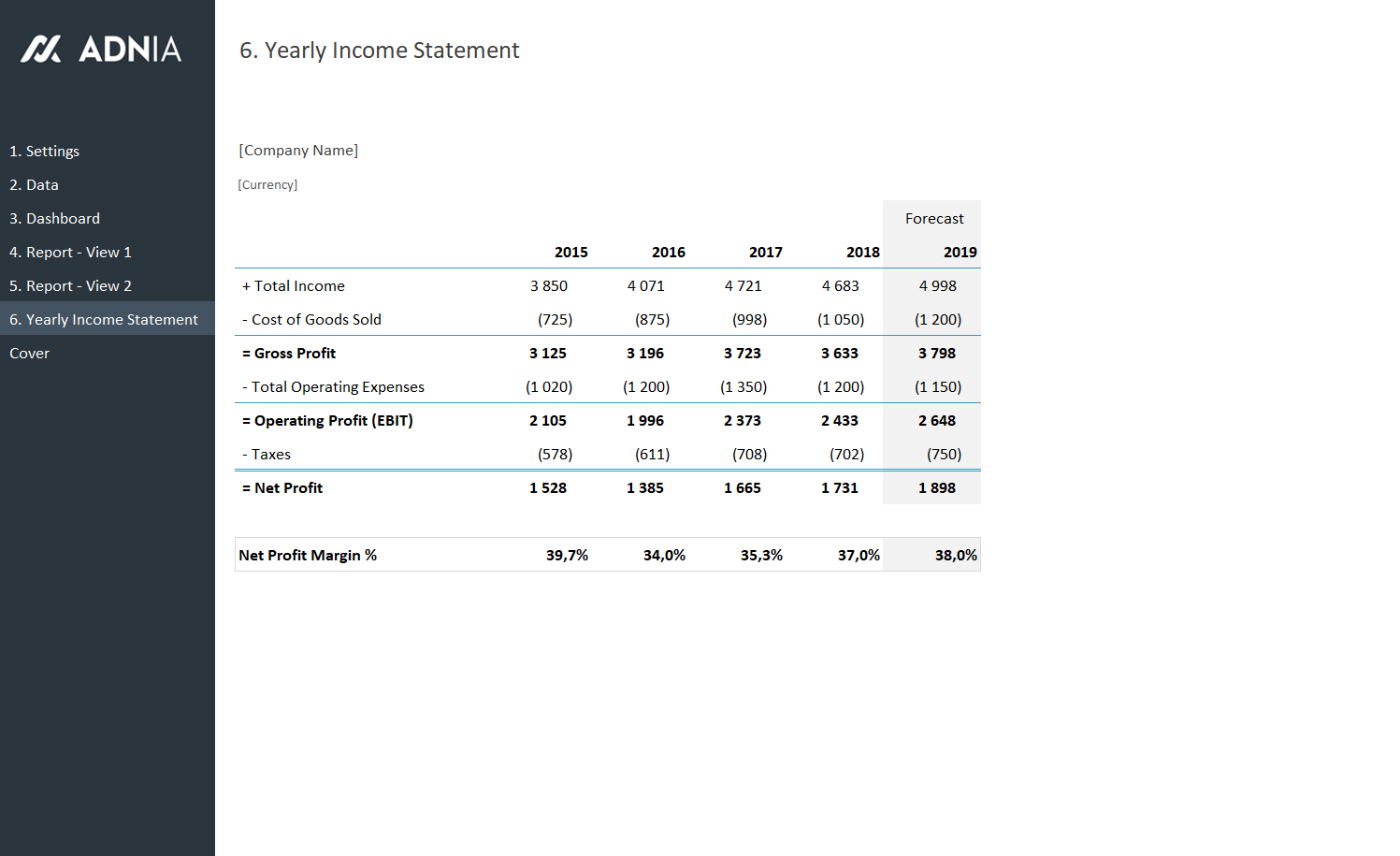Switch to Report - View 1
Screen dimensions: 1400x856
tap(70, 252)
